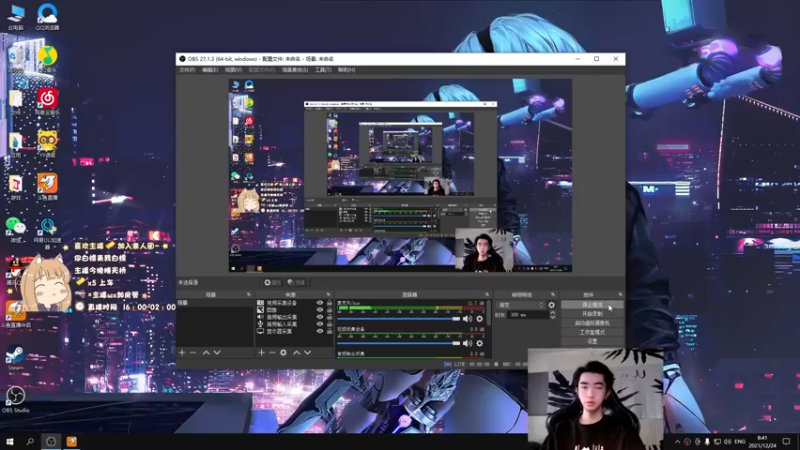Open File menu in OBS

[187, 70]
